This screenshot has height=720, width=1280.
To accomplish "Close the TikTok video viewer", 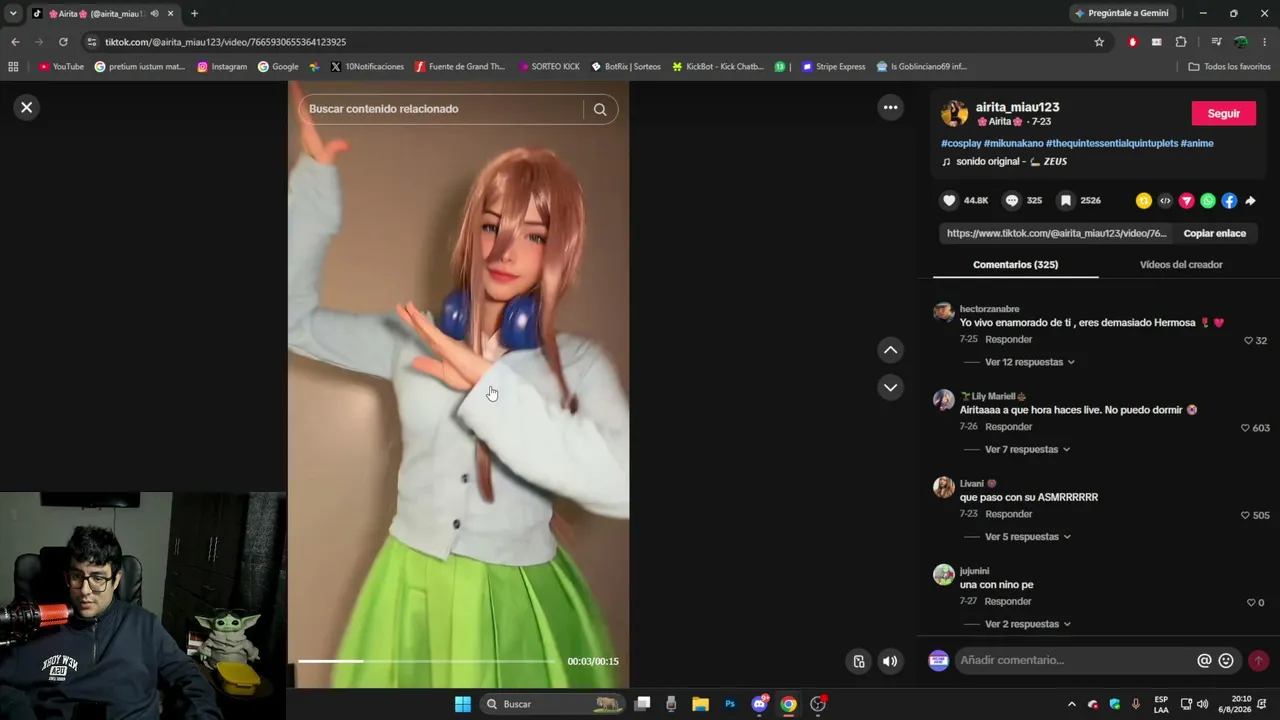I will (27, 107).
